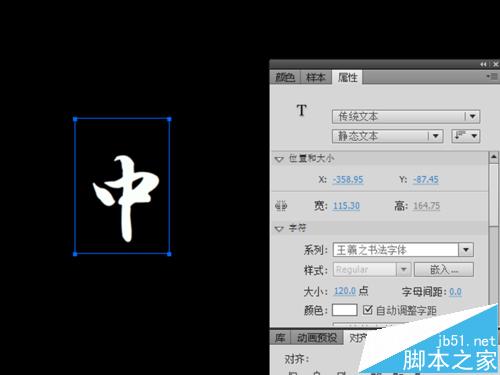Collapse the 位置和大小 section
The height and width of the screenshot is (375, 500).
pos(279,159)
